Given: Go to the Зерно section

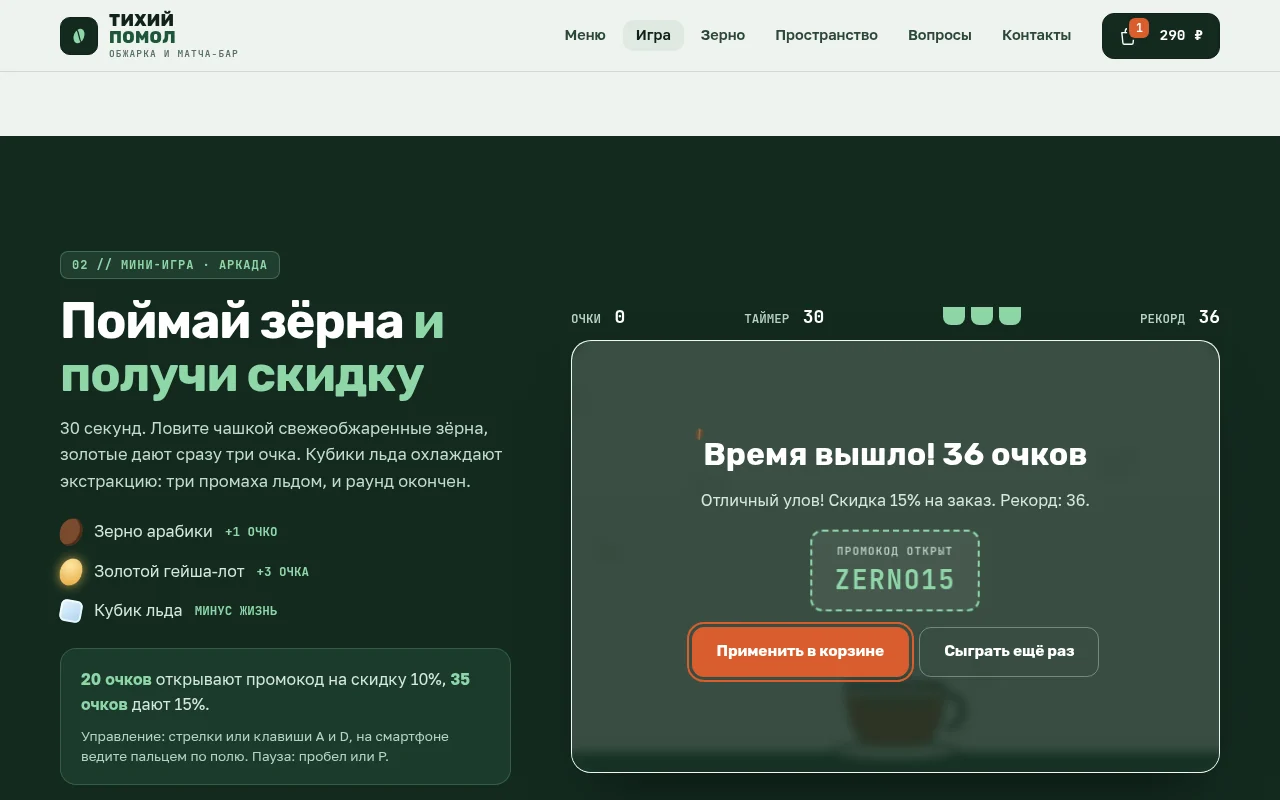Looking at the screenshot, I should point(723,35).
